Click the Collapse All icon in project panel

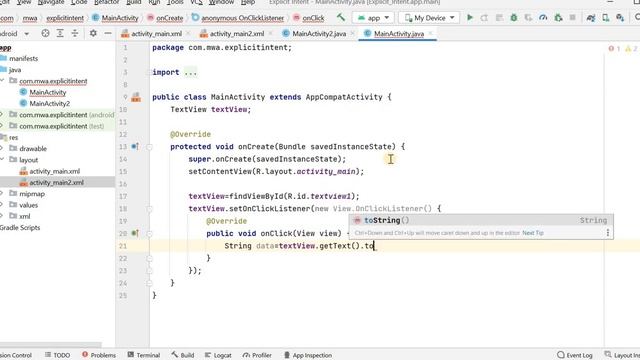click(x=75, y=33)
